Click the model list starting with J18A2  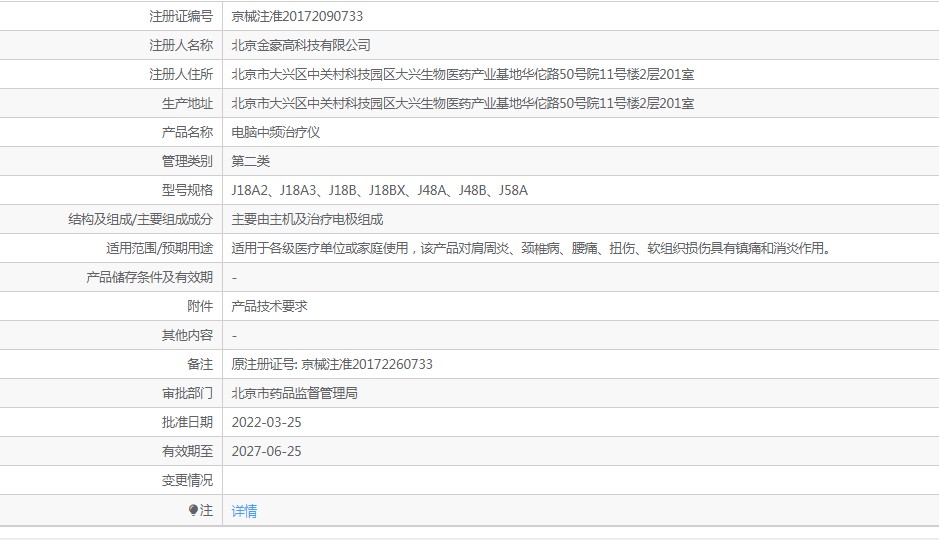380,190
